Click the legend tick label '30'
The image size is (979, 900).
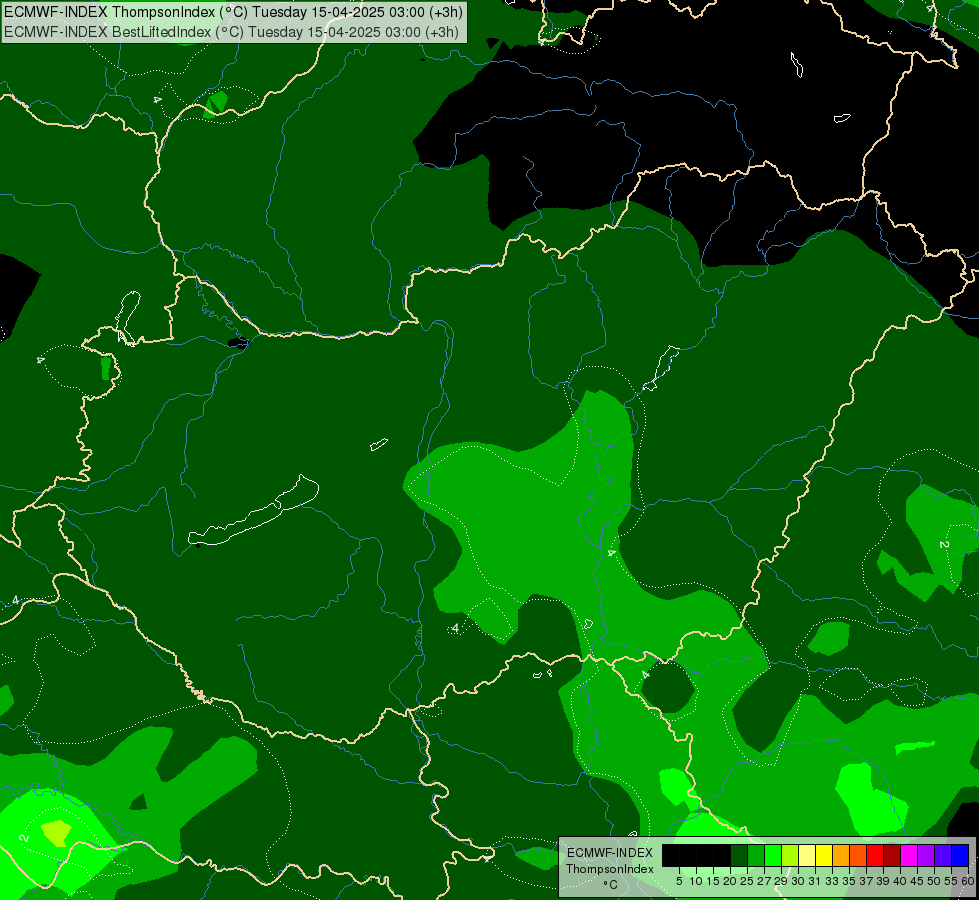pos(798,881)
